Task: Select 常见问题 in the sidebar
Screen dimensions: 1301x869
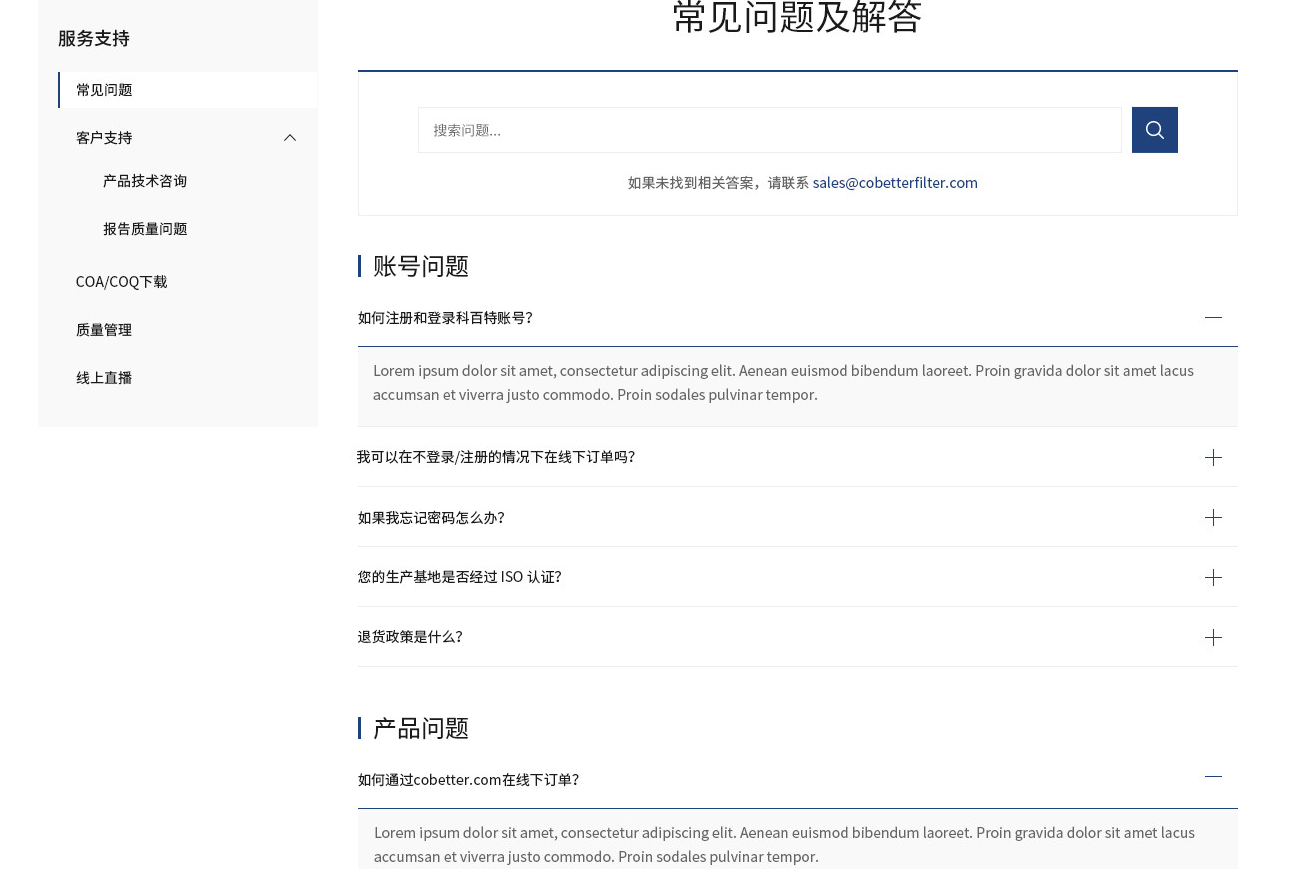Action: (x=104, y=90)
